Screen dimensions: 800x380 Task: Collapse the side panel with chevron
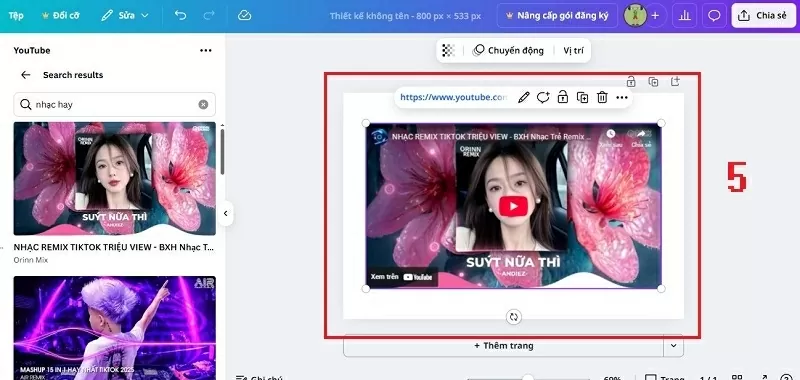(x=226, y=213)
